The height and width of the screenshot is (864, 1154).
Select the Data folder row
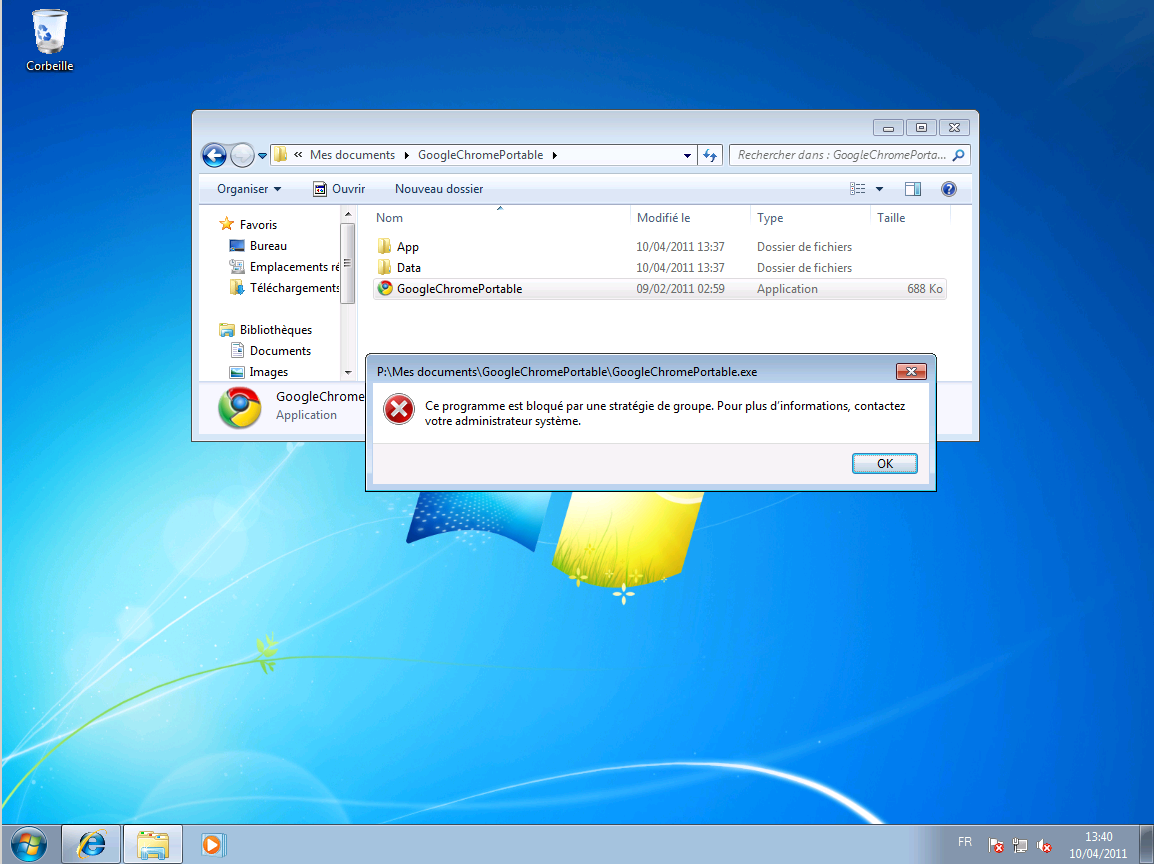pos(659,268)
